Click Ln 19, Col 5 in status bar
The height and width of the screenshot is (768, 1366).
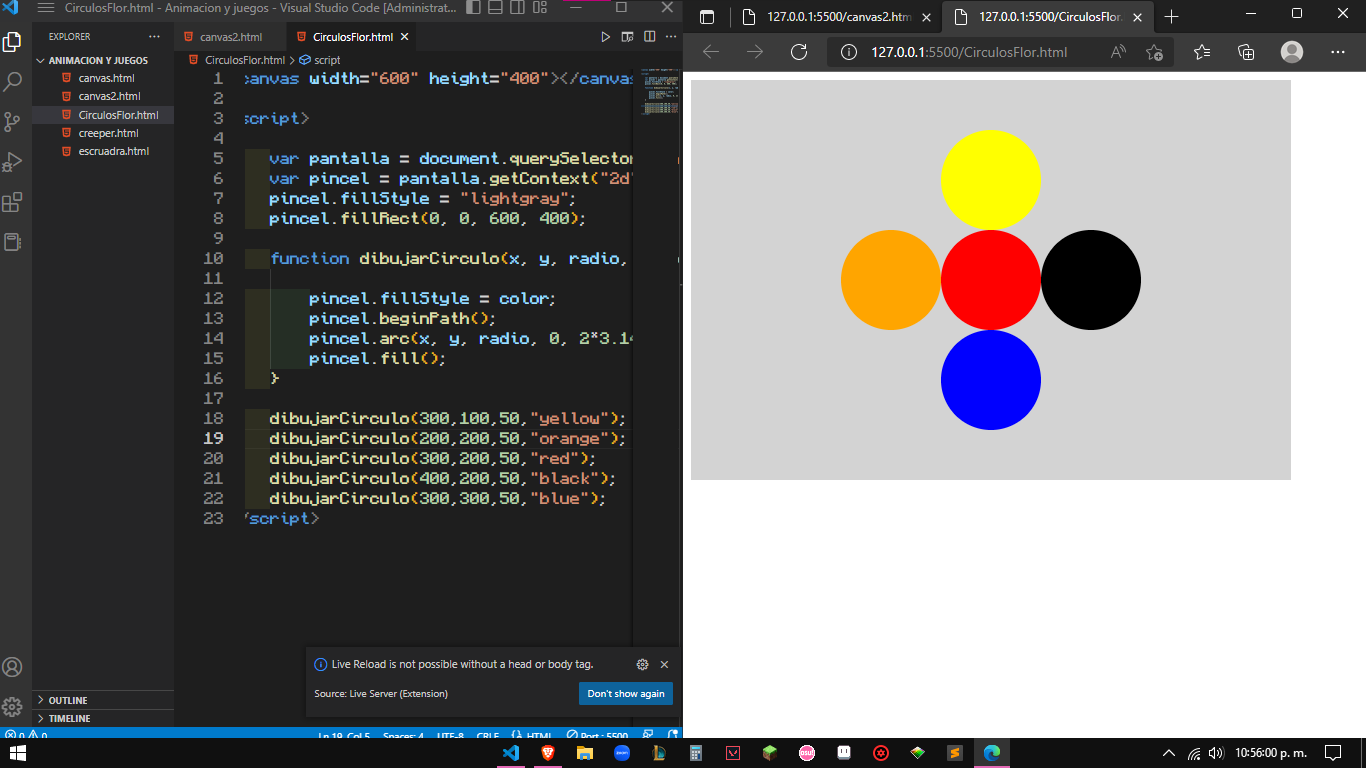pyautogui.click(x=344, y=735)
